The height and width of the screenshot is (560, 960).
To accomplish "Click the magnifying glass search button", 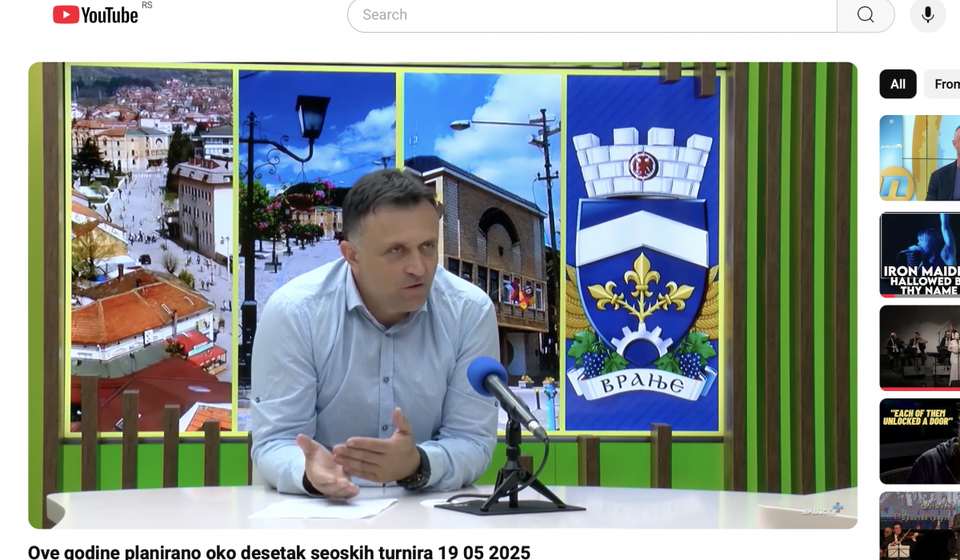I will 866,15.
